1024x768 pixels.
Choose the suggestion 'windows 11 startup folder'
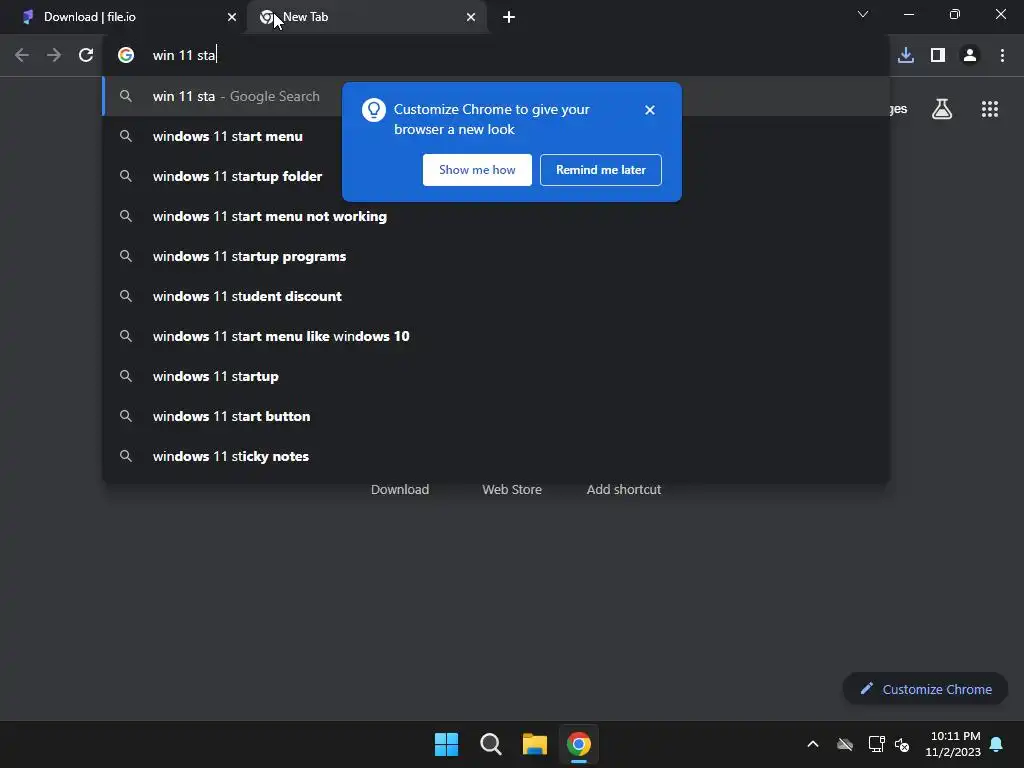496,176
